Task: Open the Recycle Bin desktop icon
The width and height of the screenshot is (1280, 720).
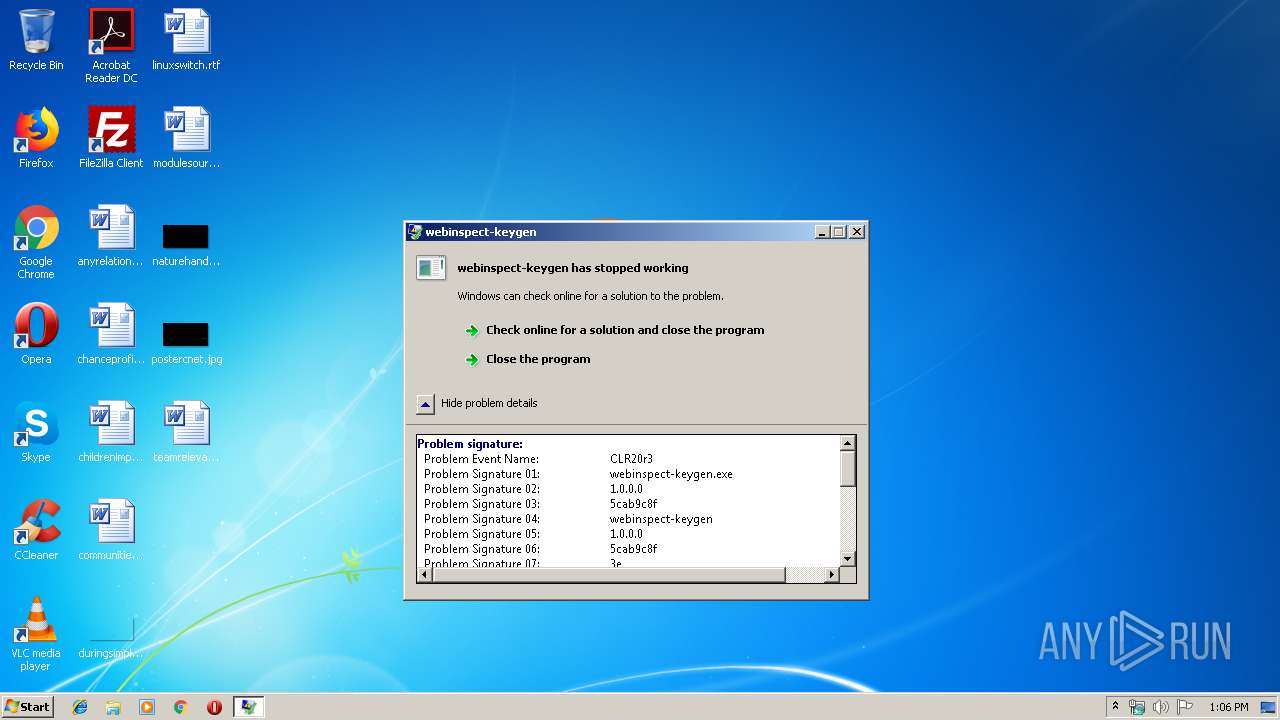Action: 36,40
